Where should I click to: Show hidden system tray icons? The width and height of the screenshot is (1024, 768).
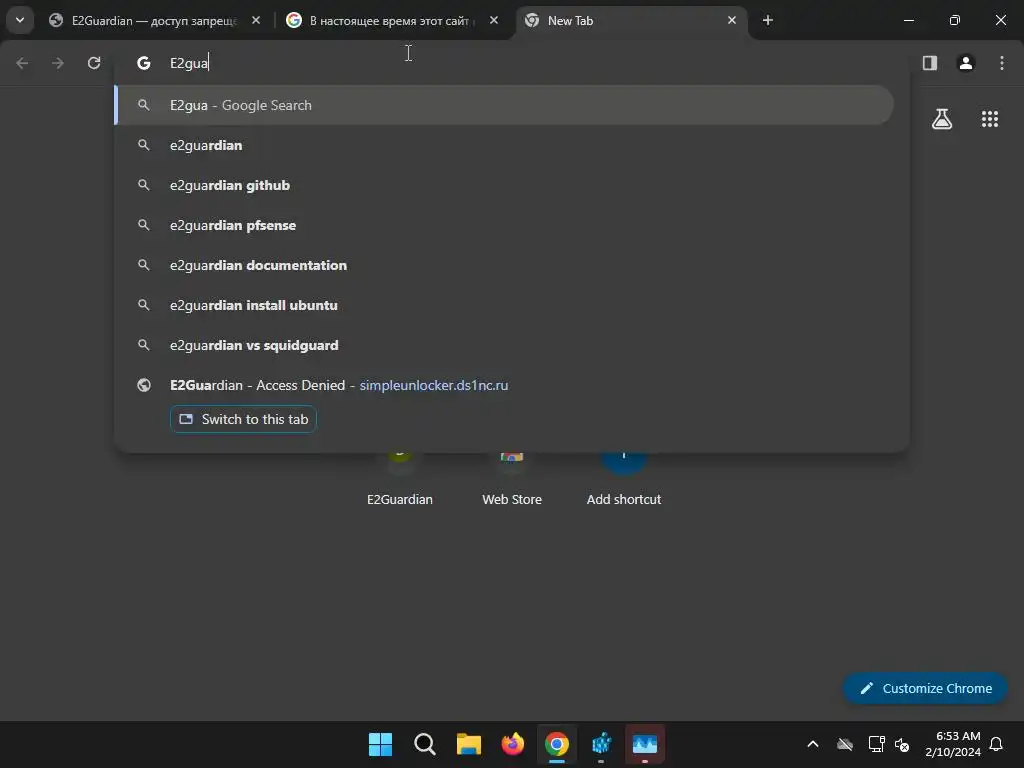[x=813, y=744]
